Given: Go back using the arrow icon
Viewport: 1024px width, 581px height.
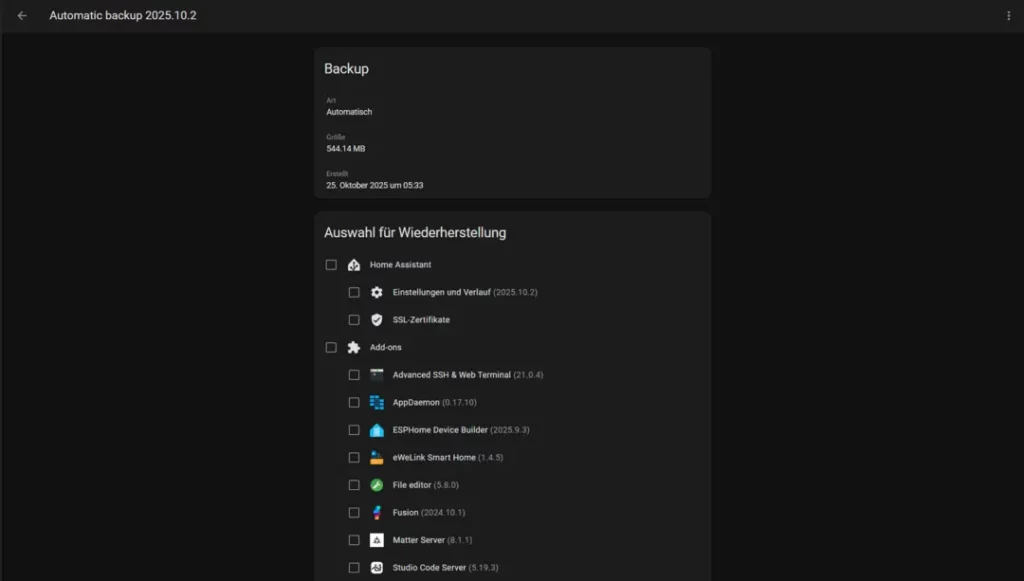Looking at the screenshot, I should click(22, 16).
